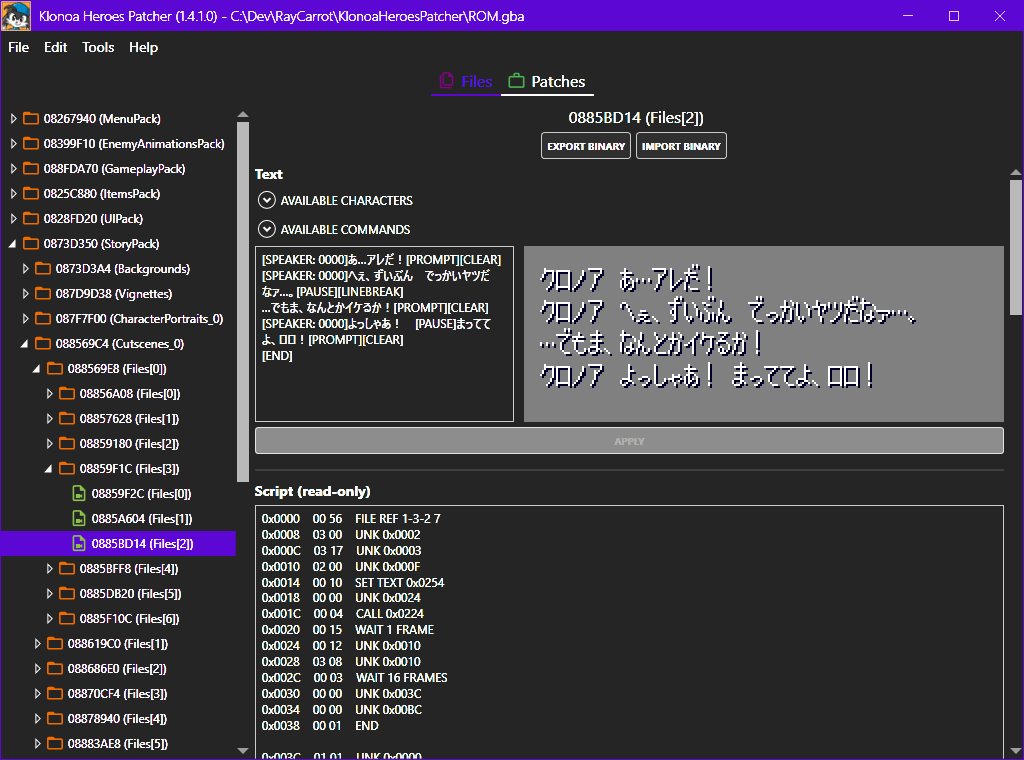This screenshot has width=1024, height=760.
Task: Click the right editor panel scrollbar thumb
Action: 1016,248
